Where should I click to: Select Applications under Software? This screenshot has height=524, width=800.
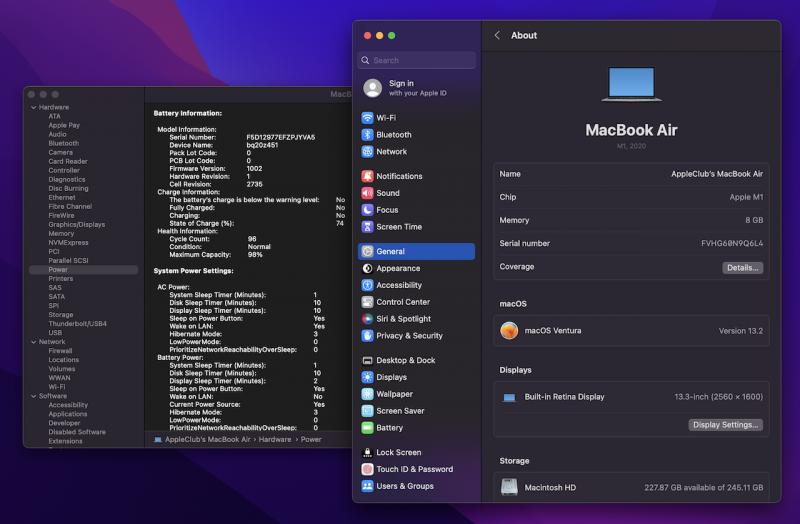pyautogui.click(x=68, y=414)
